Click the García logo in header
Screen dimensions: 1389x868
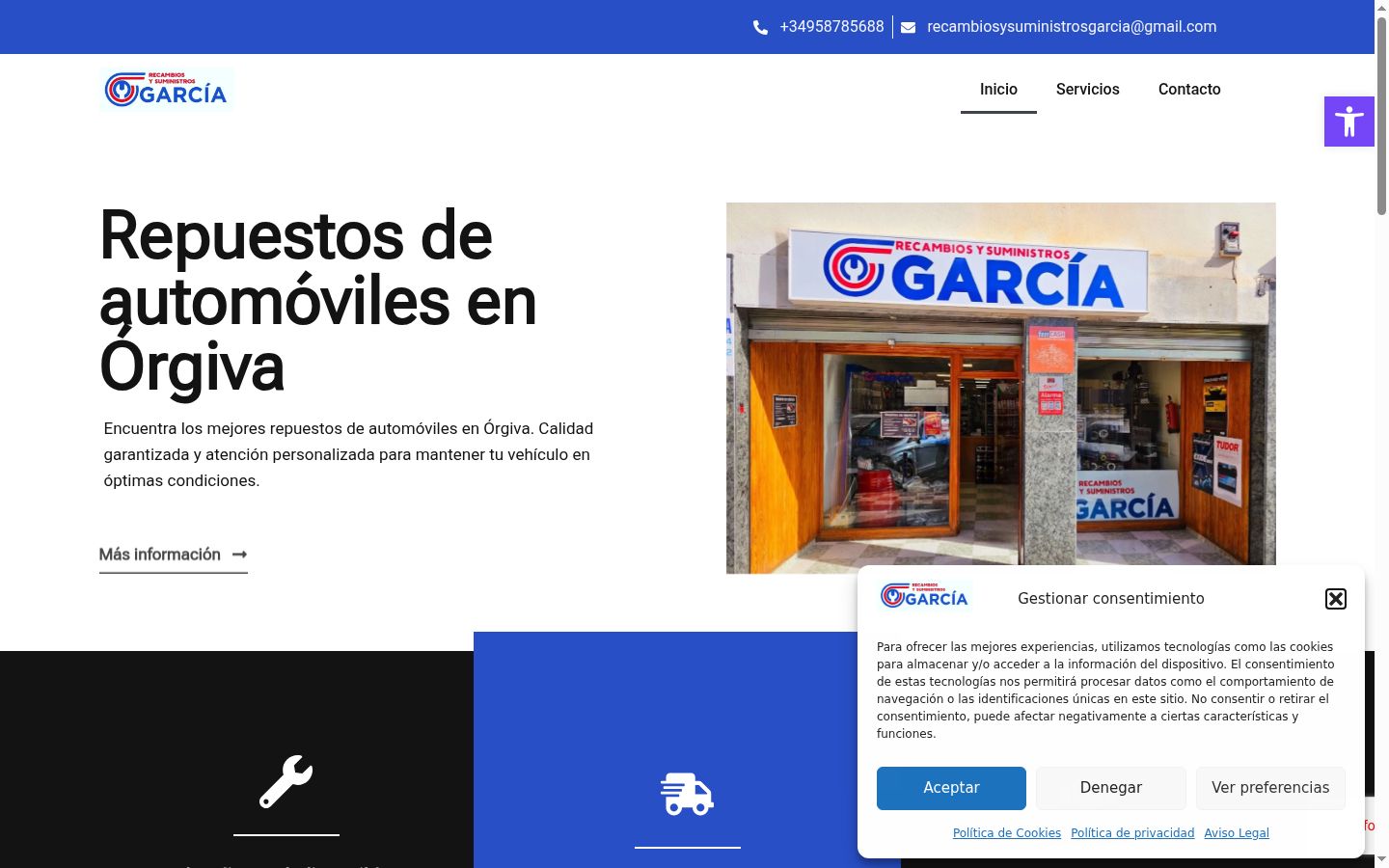click(x=166, y=90)
